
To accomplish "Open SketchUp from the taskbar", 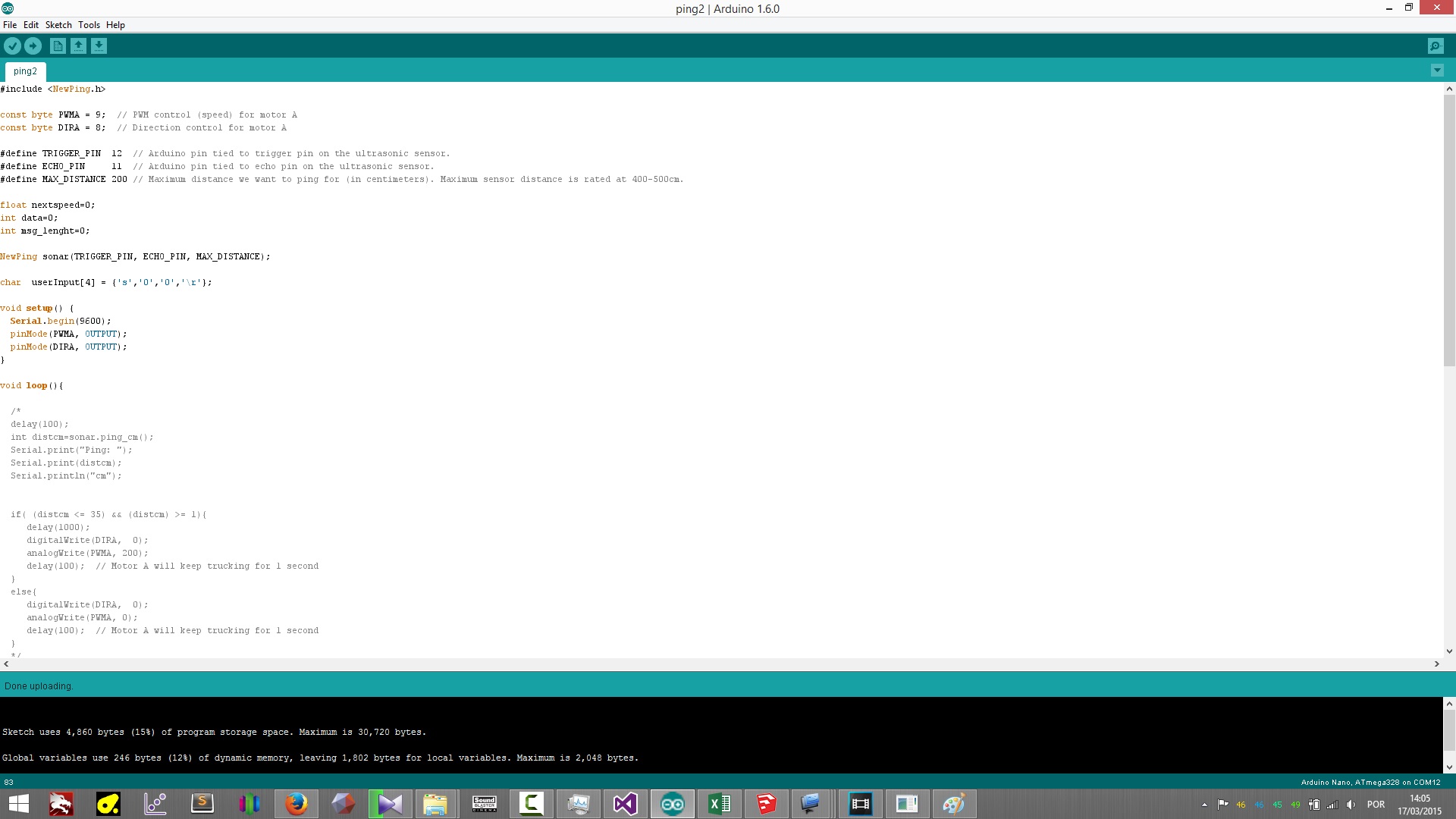I will coord(767,804).
